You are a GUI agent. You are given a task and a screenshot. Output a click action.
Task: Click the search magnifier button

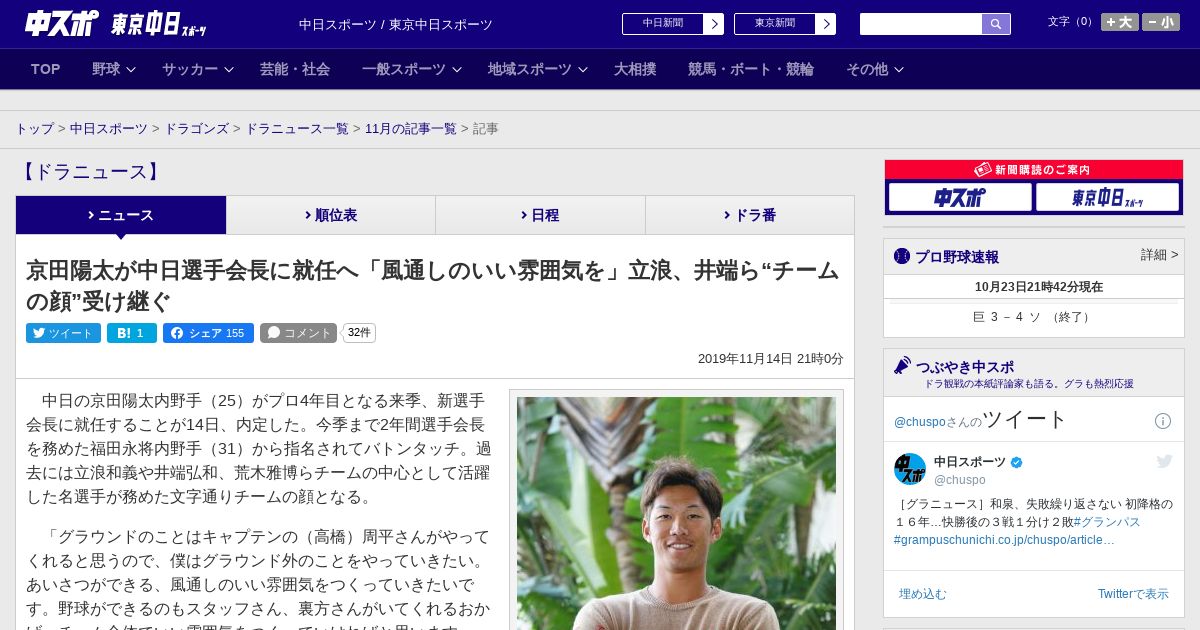996,24
